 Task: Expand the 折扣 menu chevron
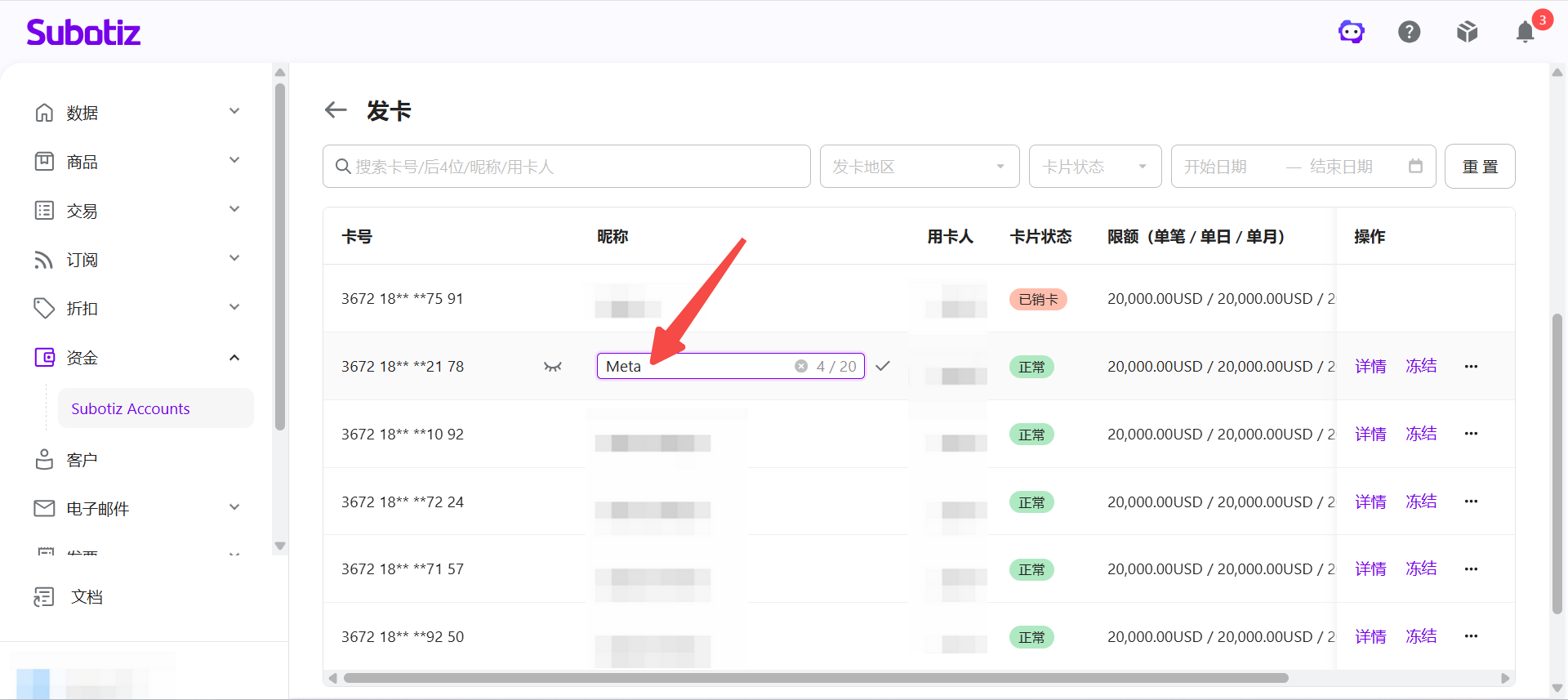(234, 307)
